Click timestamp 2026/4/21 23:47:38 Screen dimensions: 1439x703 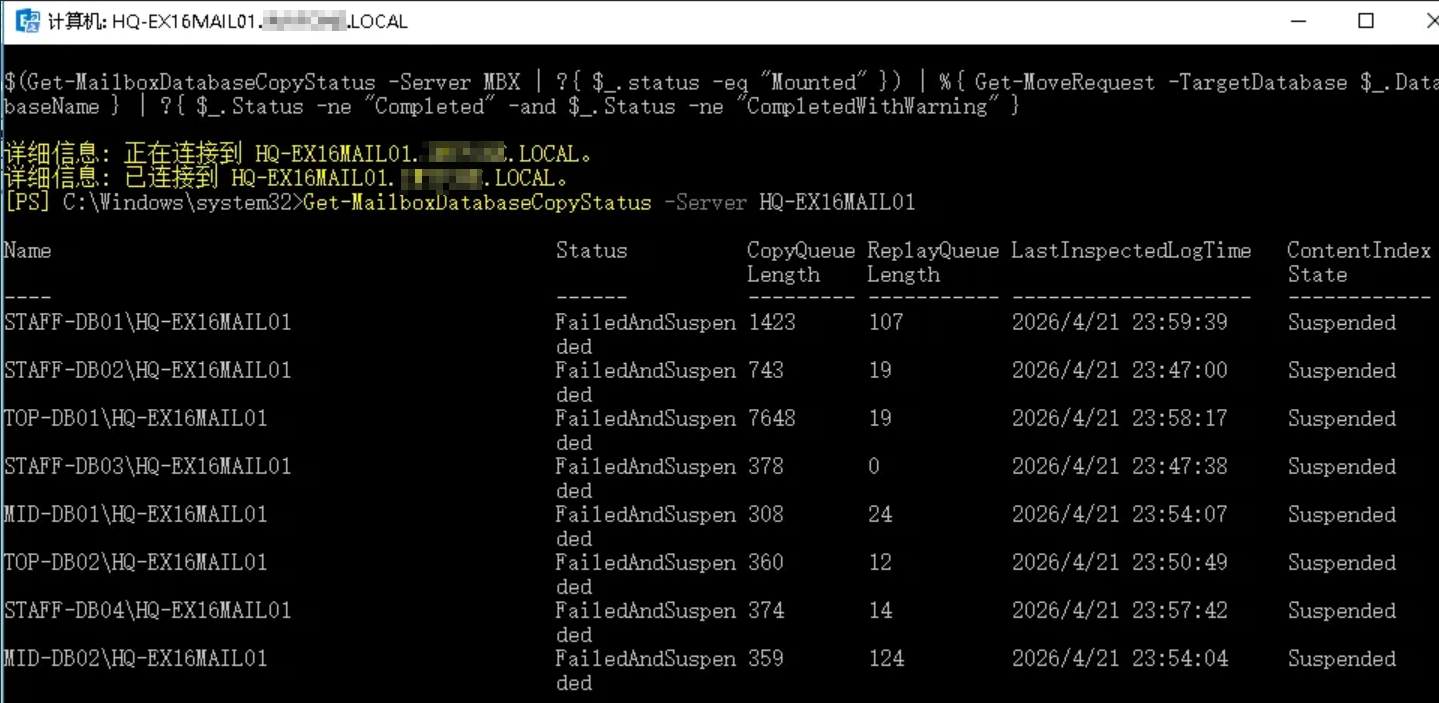click(1119, 467)
